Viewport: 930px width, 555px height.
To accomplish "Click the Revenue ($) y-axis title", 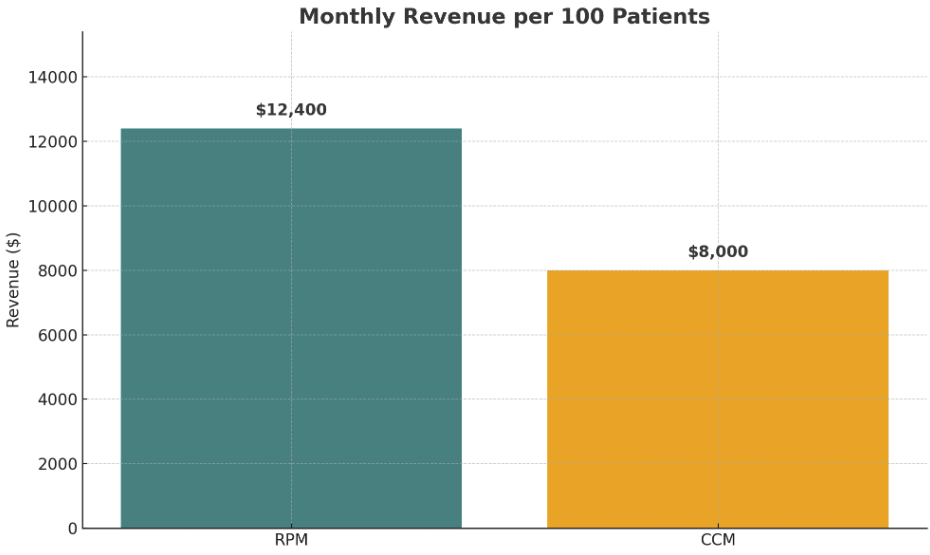I will pos(13,280).
